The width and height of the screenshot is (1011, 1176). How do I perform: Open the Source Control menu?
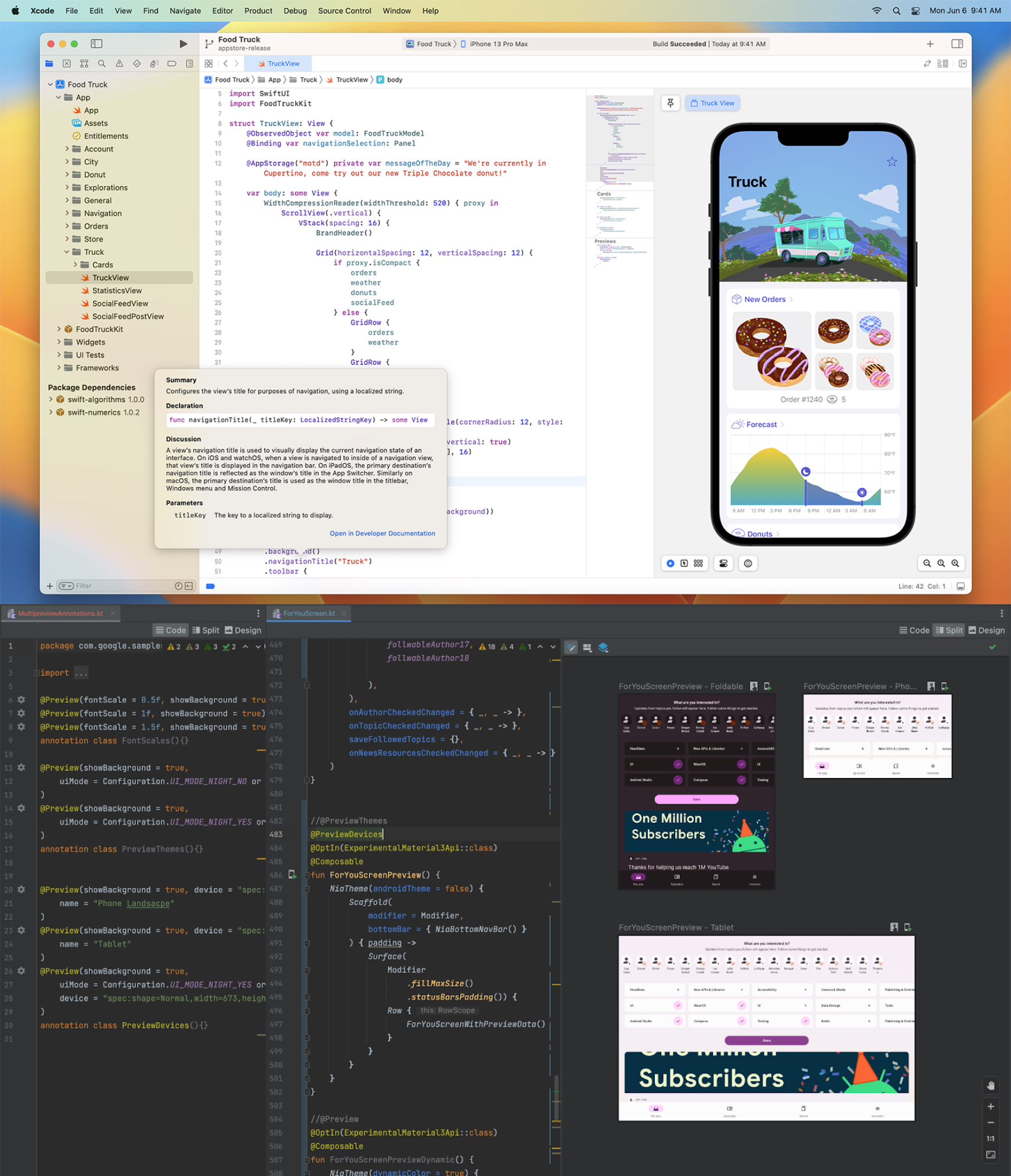tap(344, 10)
